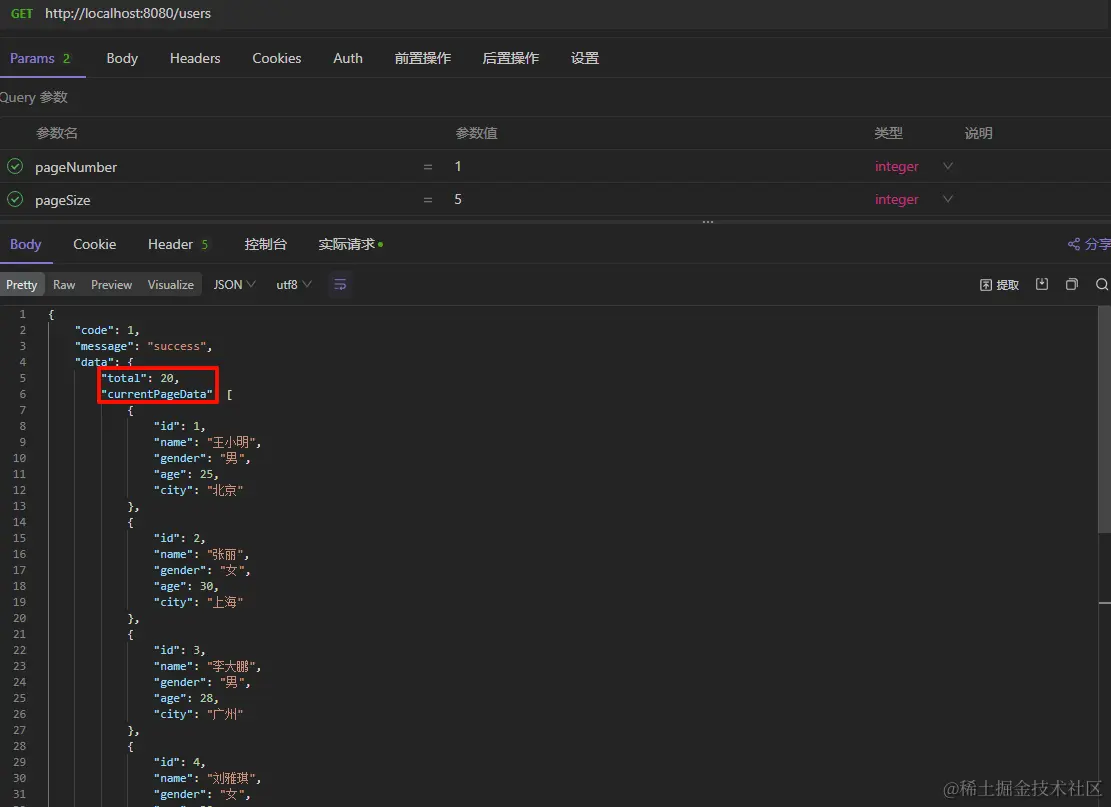
Task: Click the pageNumber parameter name
Action: (x=76, y=167)
